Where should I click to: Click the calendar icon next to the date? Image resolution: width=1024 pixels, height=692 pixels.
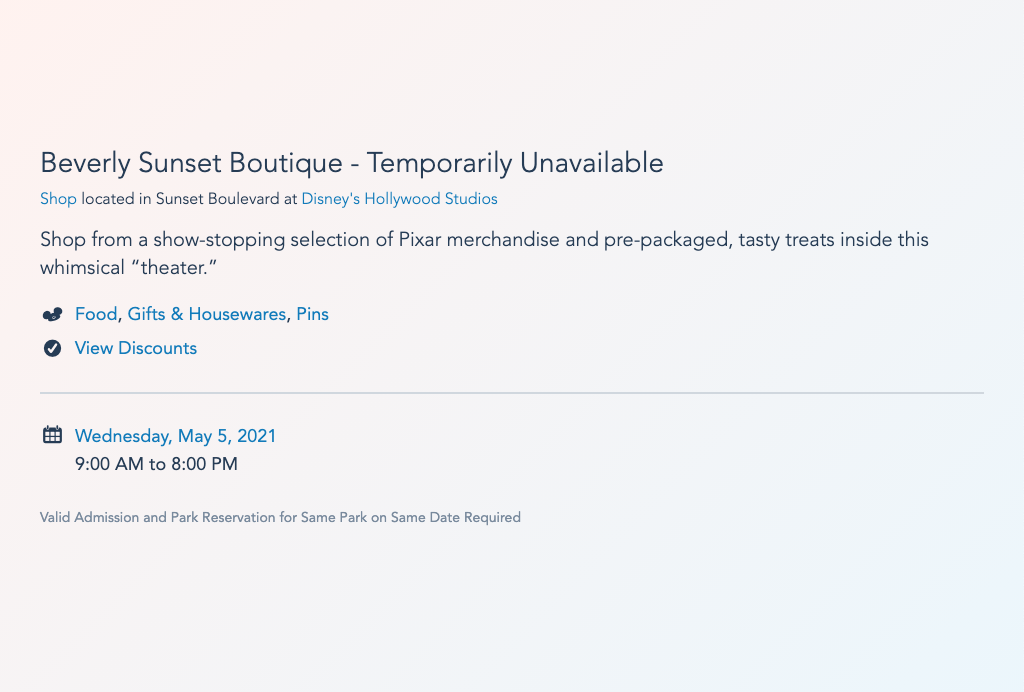click(52, 435)
